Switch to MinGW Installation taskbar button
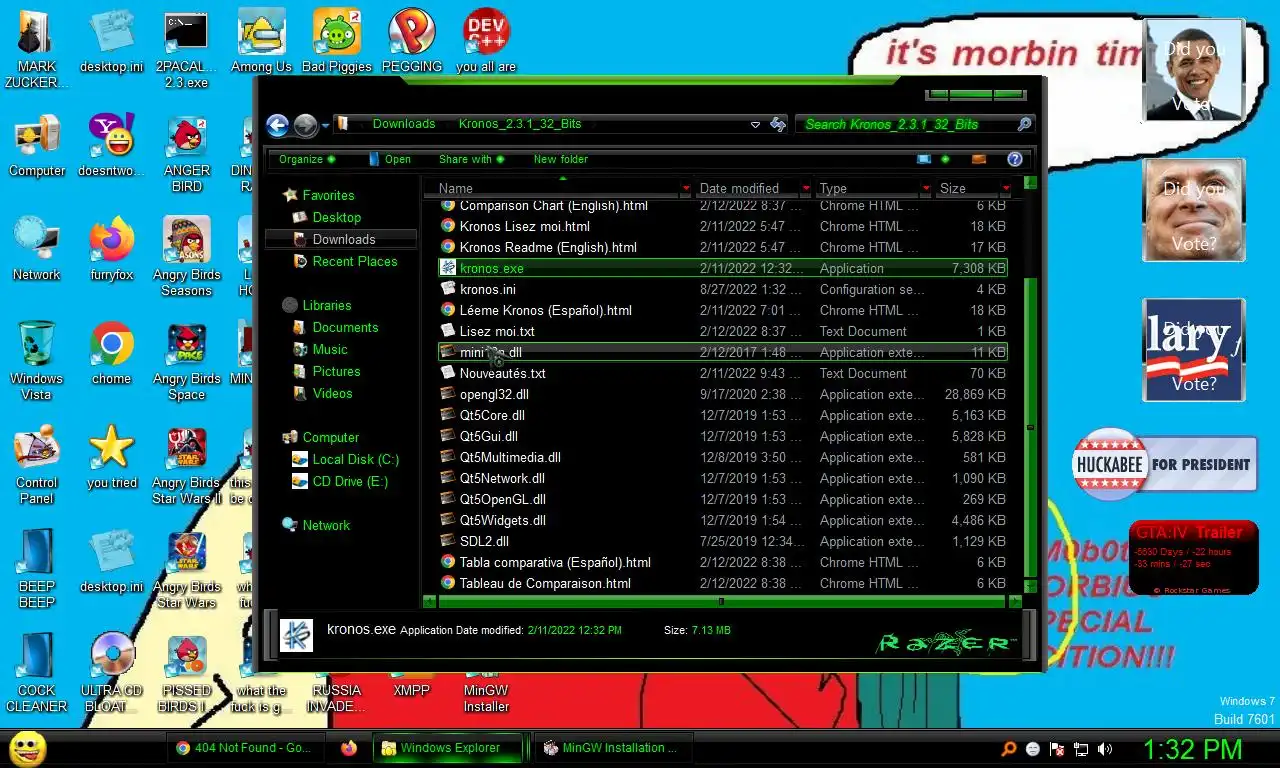The image size is (1280, 768). pos(612,747)
